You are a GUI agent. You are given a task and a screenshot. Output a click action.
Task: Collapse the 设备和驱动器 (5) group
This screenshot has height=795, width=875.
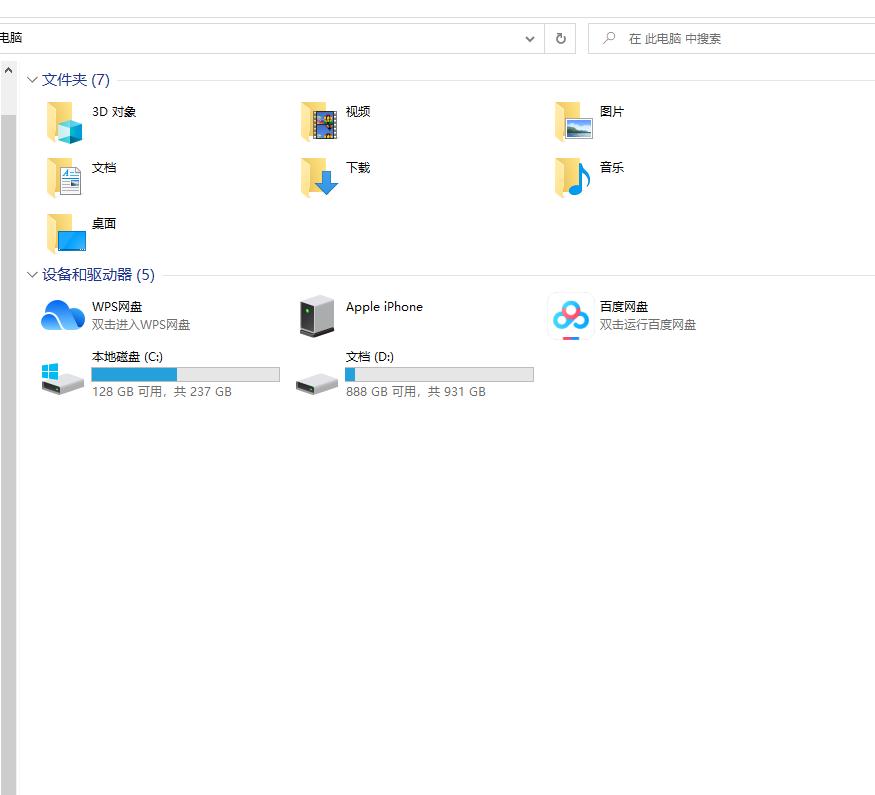[32, 274]
